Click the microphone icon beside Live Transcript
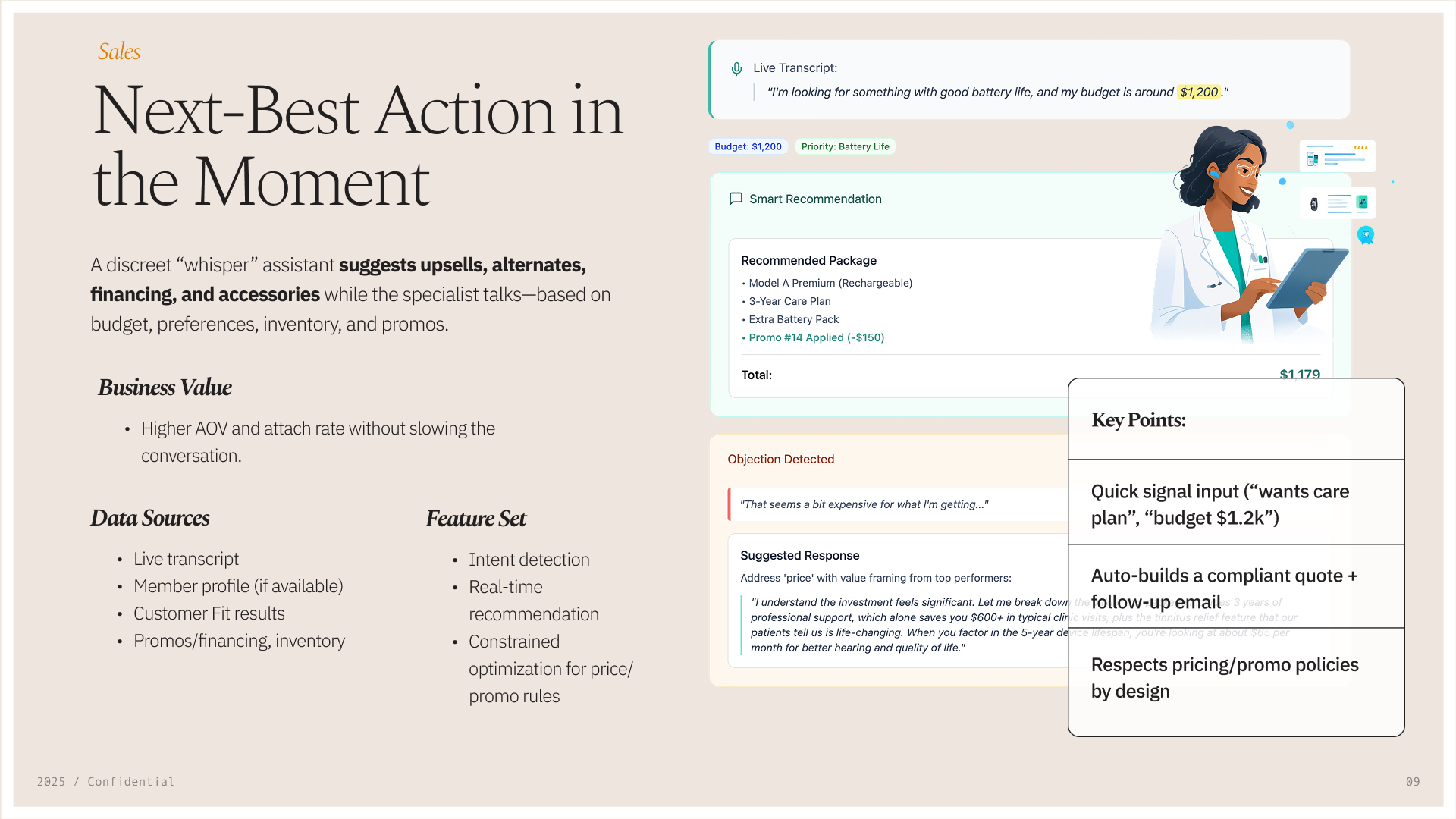 tap(736, 69)
